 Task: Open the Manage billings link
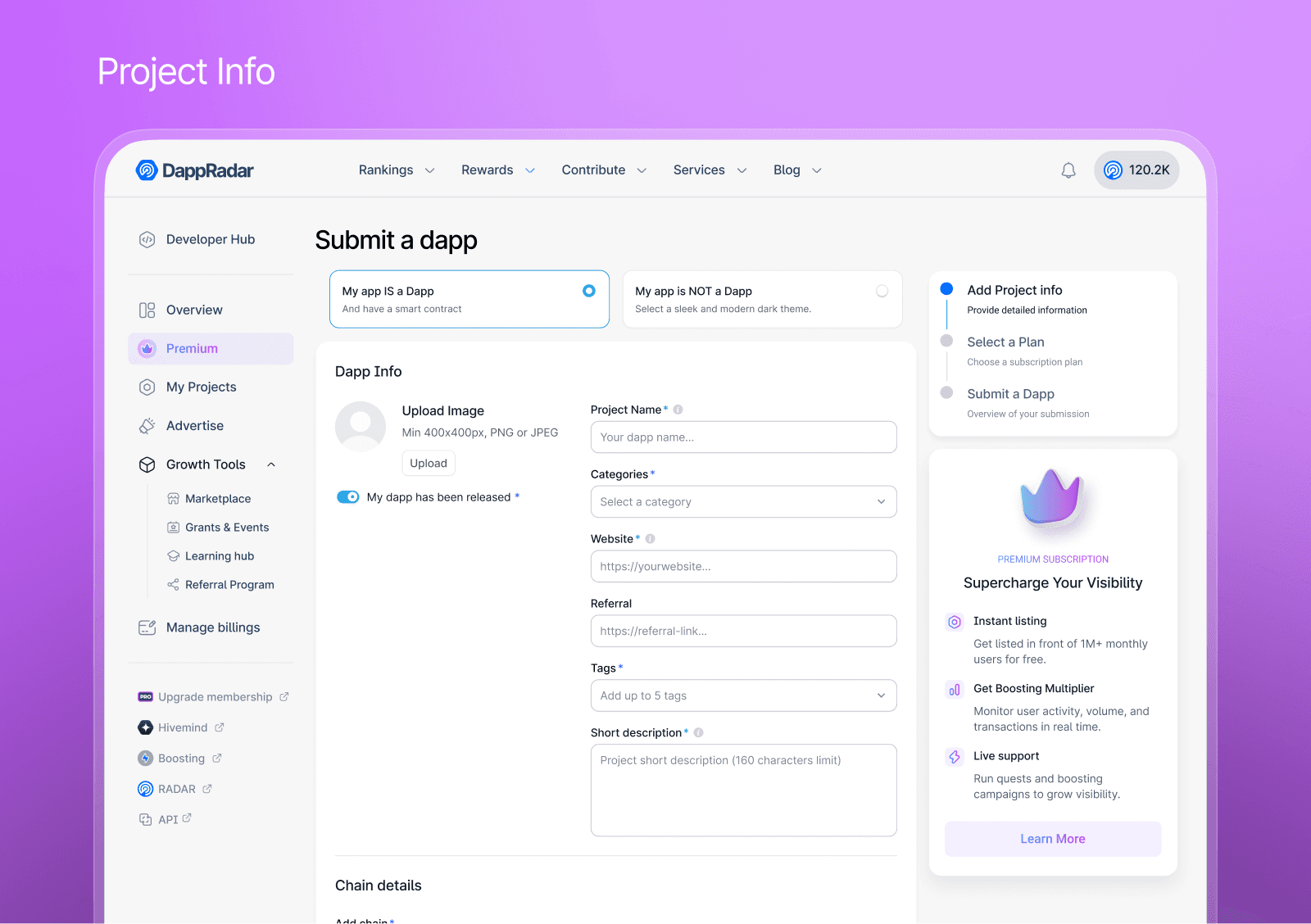[x=199, y=627]
